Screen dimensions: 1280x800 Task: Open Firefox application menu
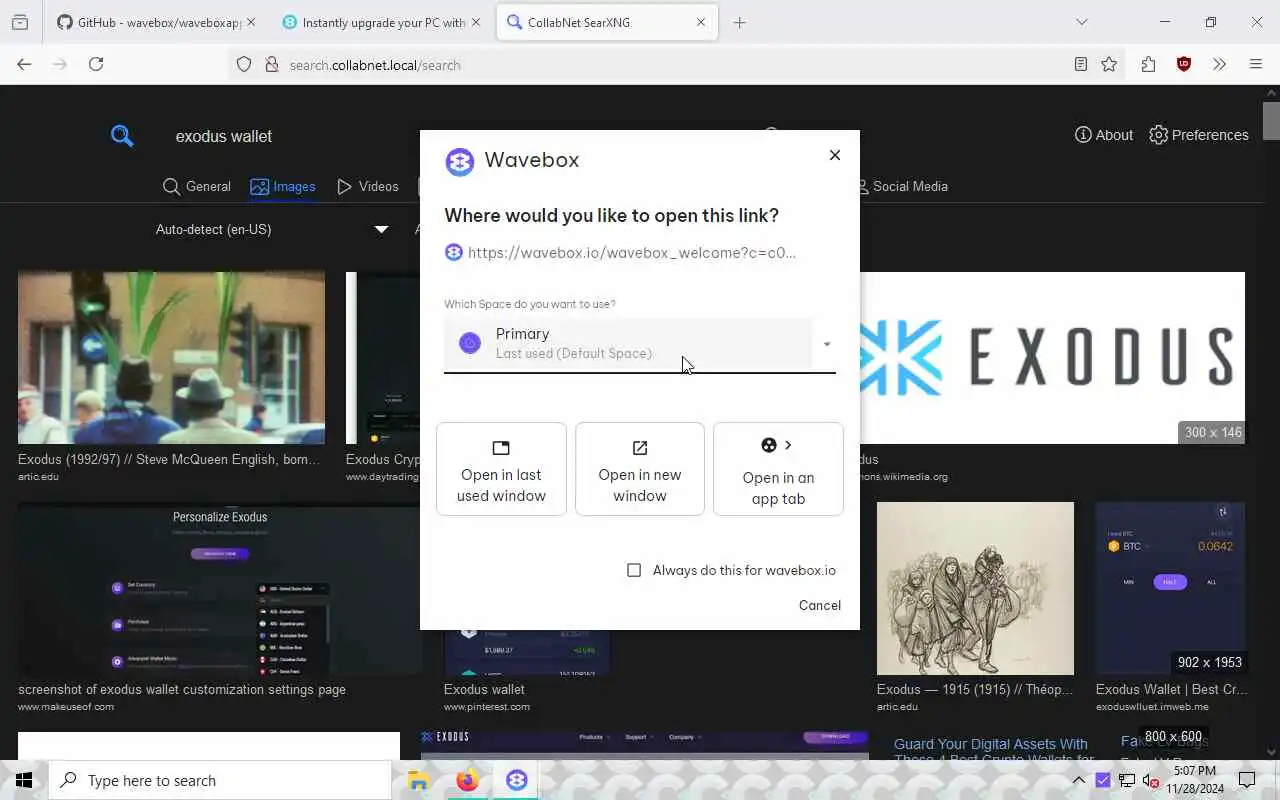(x=1256, y=64)
